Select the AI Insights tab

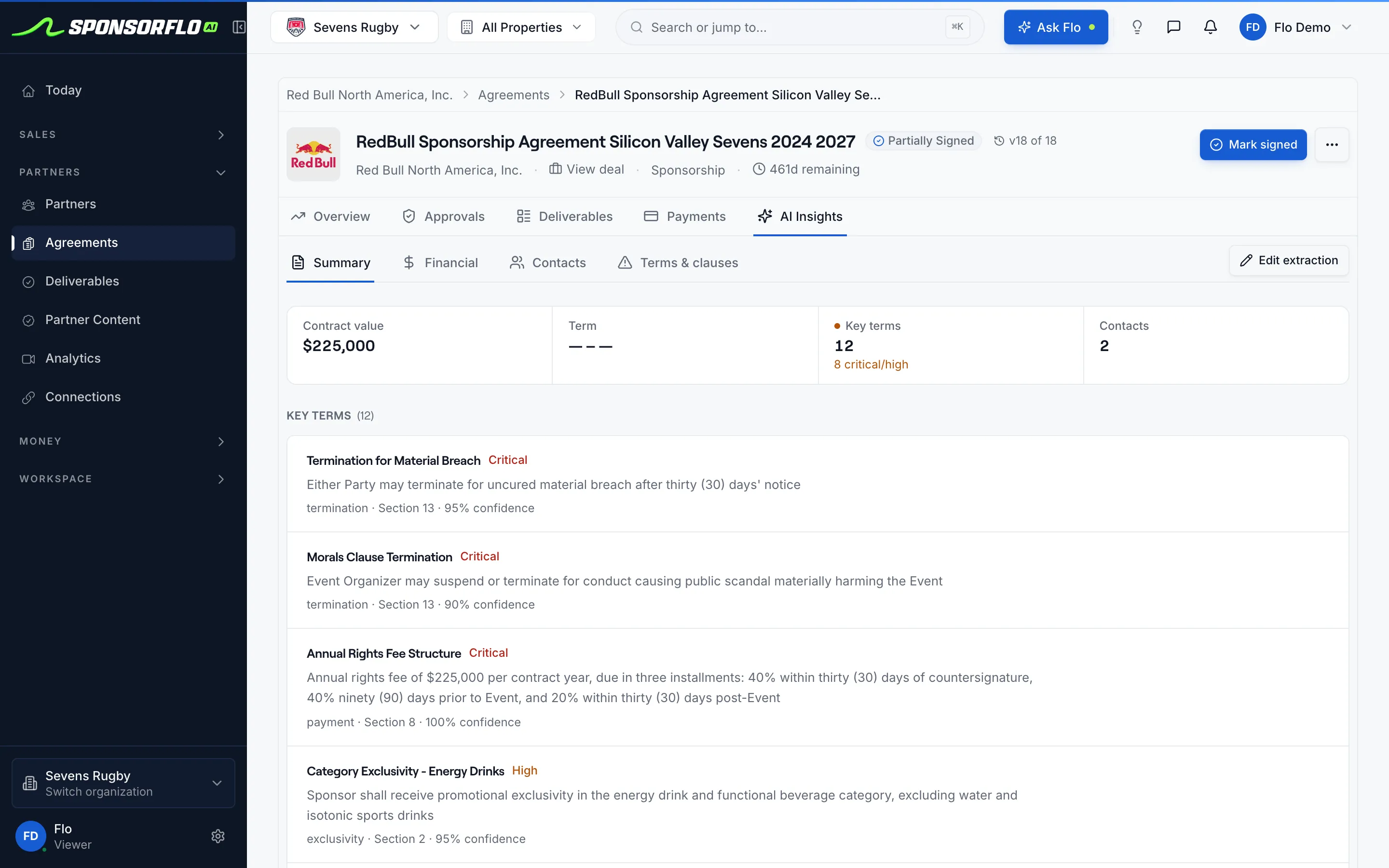800,217
